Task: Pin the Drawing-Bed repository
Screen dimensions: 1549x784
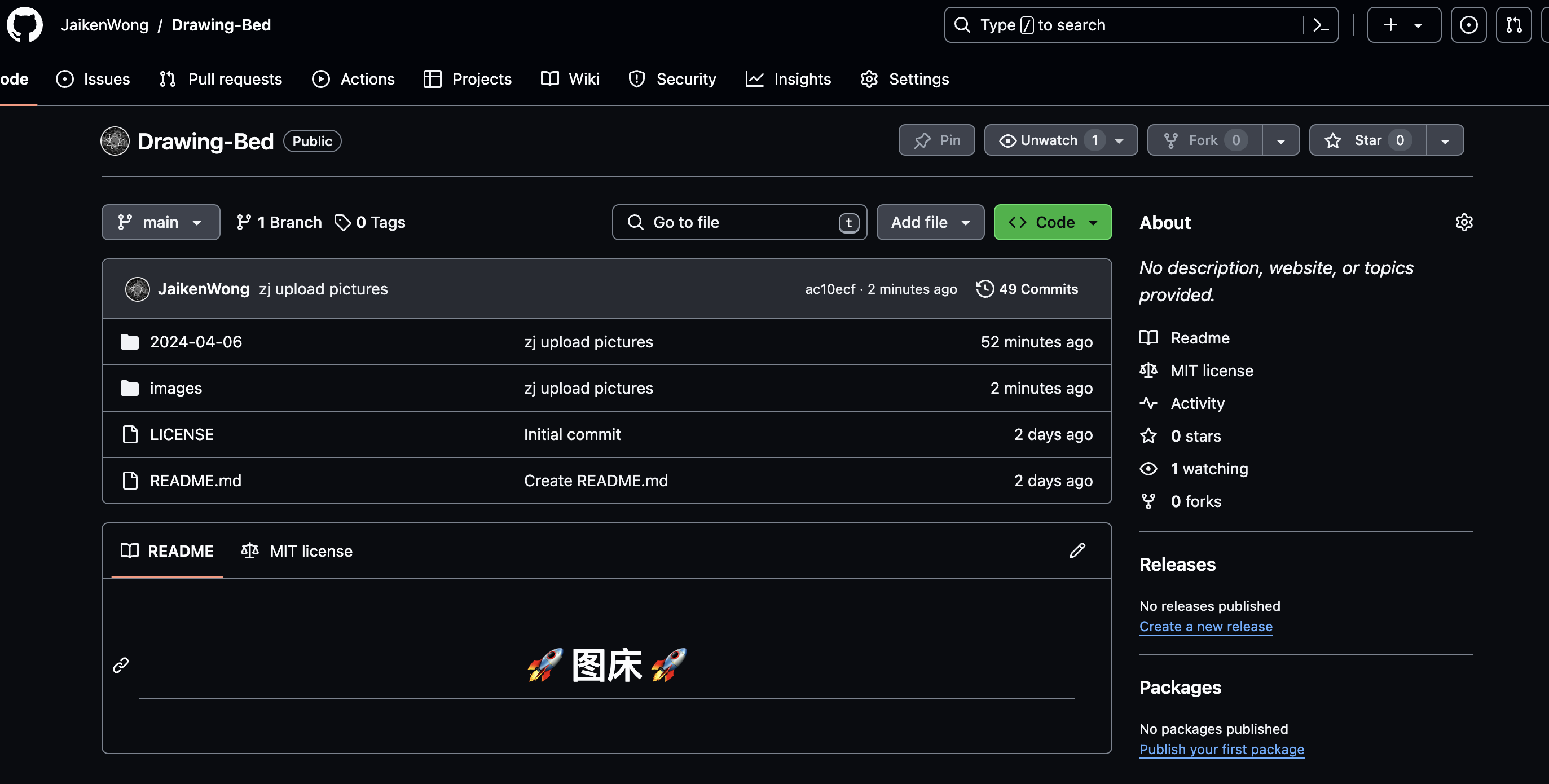Action: 936,140
